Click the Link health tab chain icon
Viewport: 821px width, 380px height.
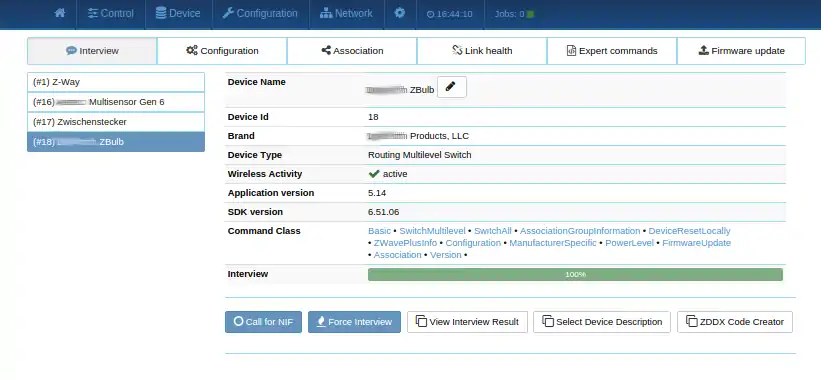pos(457,50)
